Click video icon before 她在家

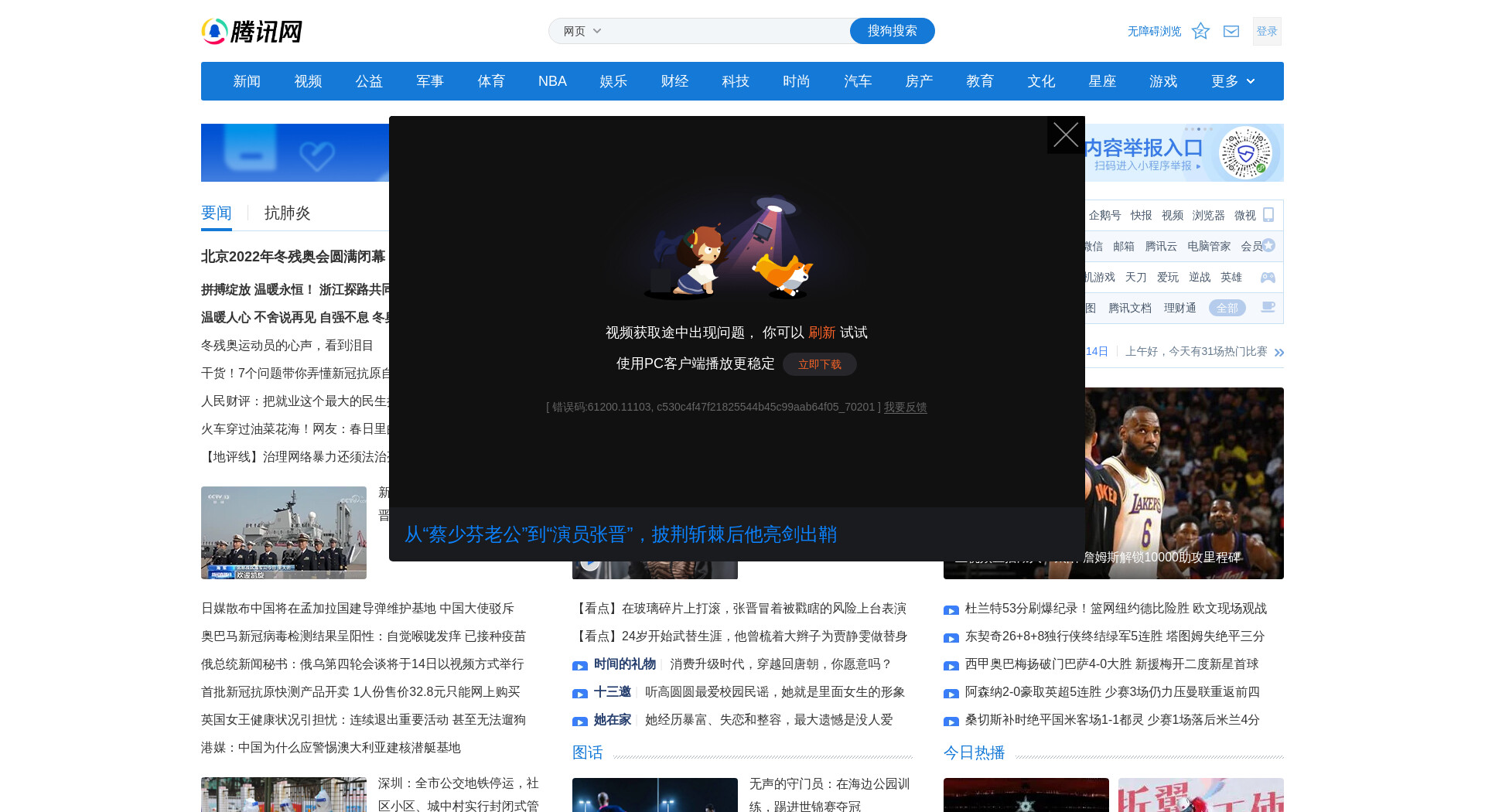tap(580, 722)
